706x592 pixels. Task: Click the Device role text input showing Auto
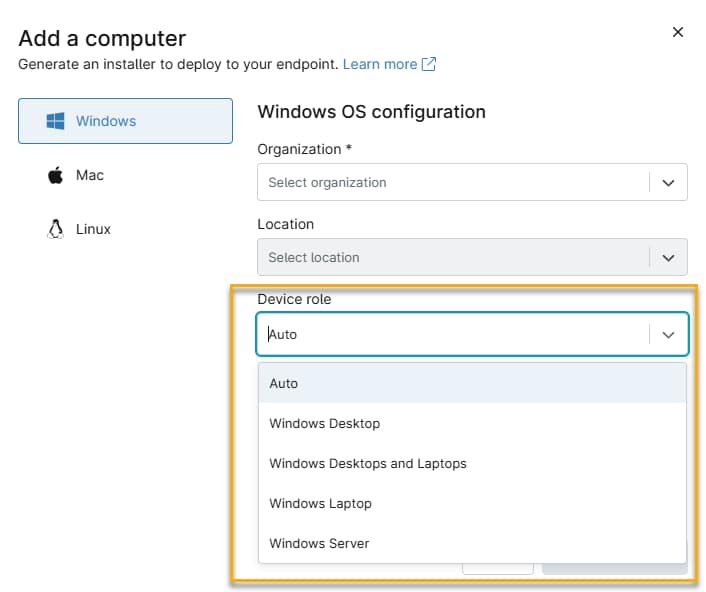point(452,335)
